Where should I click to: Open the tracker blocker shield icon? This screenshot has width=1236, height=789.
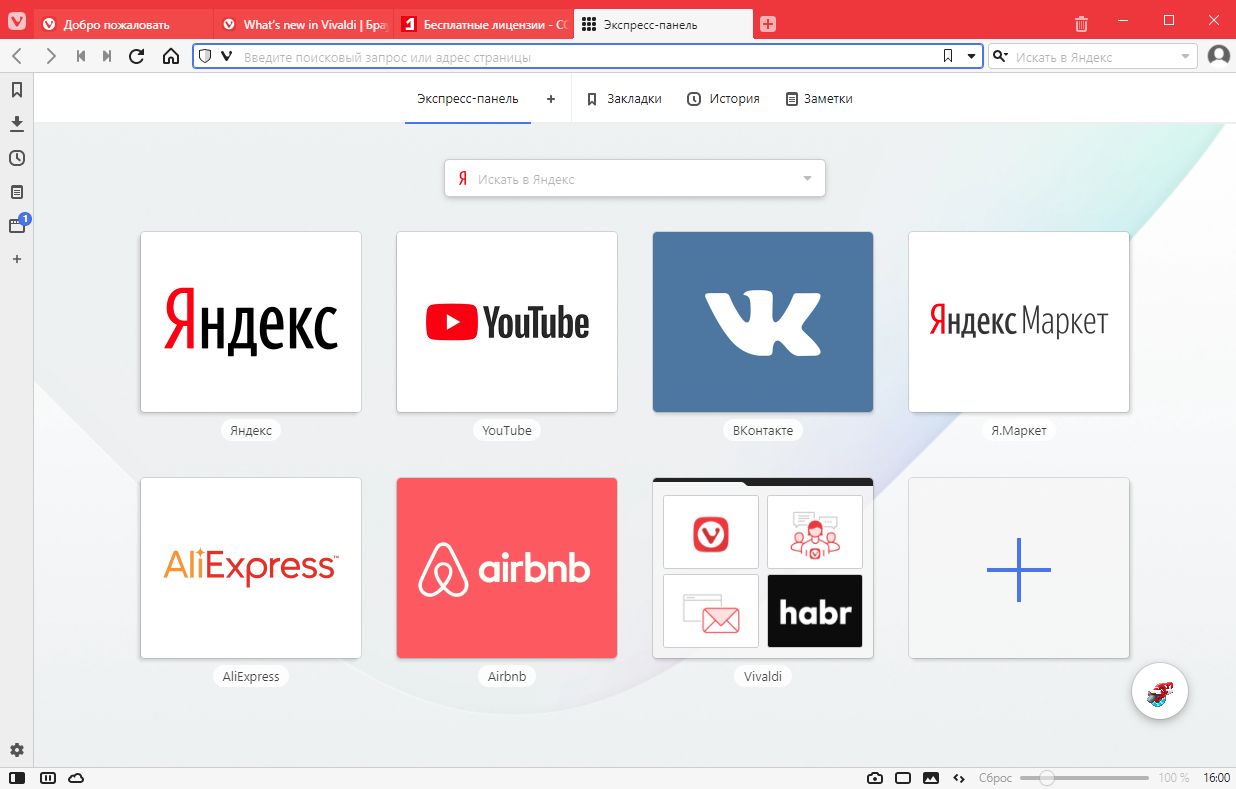coord(205,57)
